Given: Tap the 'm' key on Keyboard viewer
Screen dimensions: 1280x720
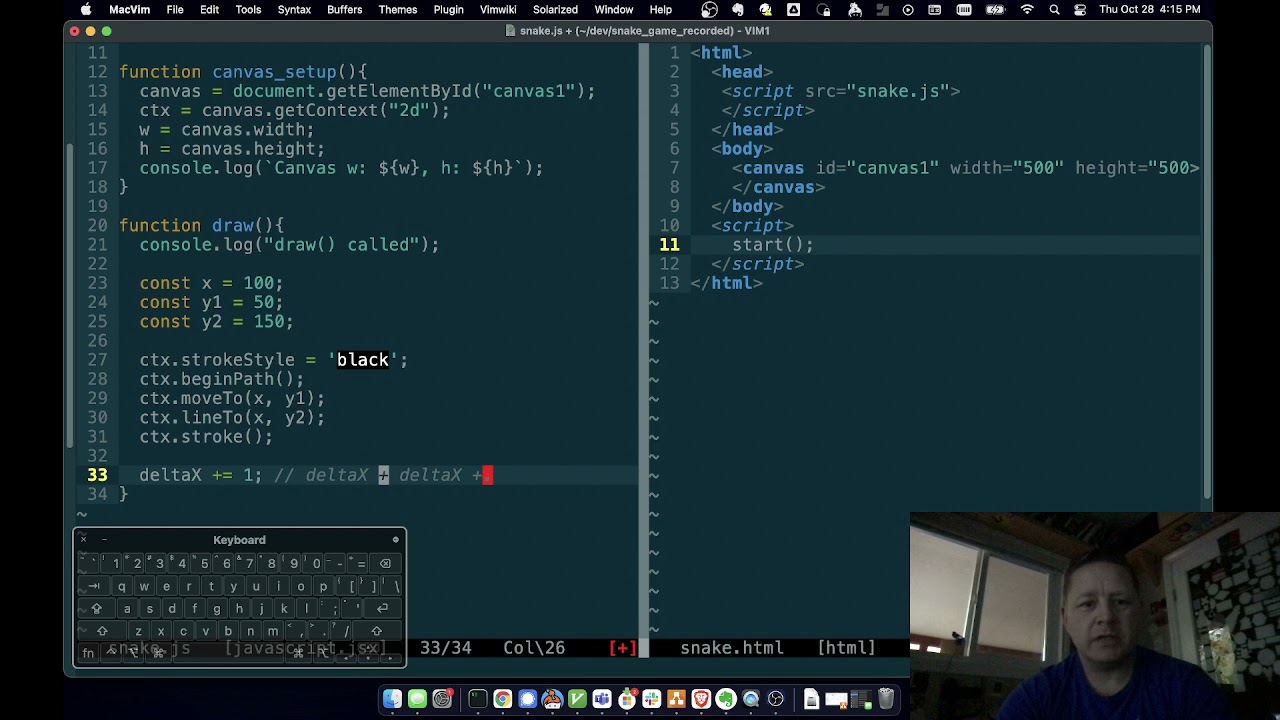Looking at the screenshot, I should pos(273,631).
